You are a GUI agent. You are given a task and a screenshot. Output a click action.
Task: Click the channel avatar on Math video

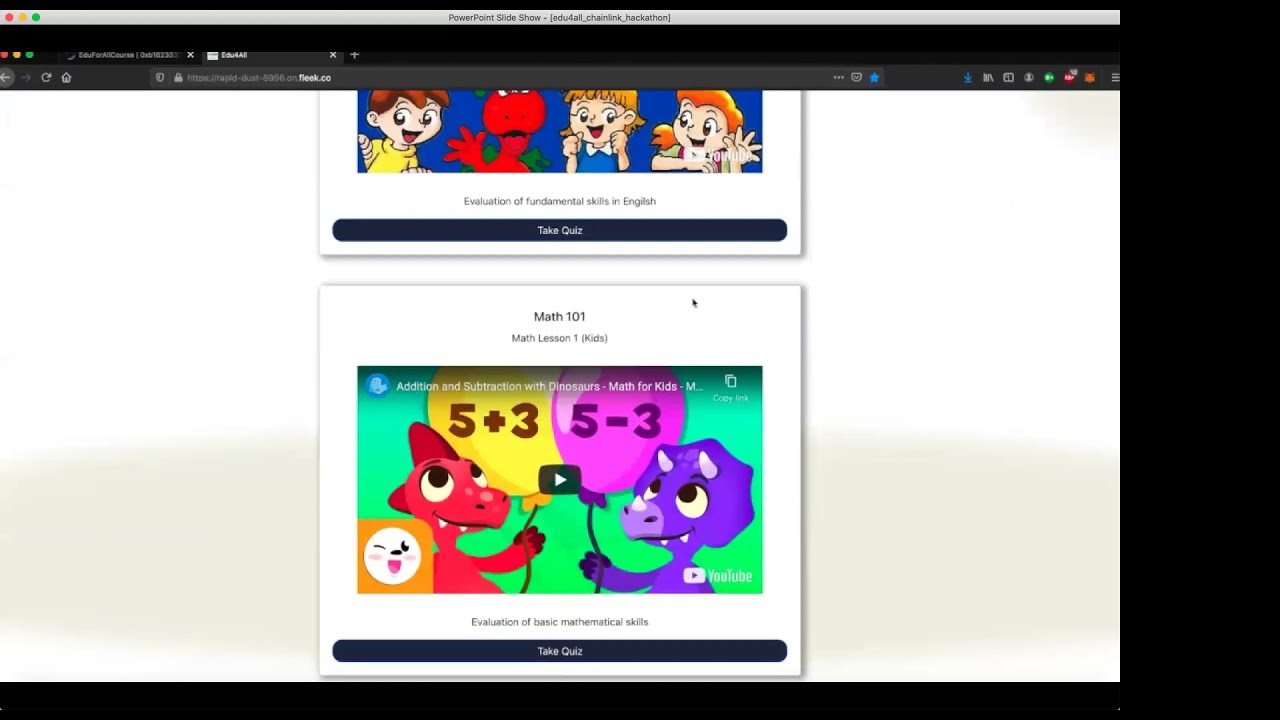(x=377, y=386)
